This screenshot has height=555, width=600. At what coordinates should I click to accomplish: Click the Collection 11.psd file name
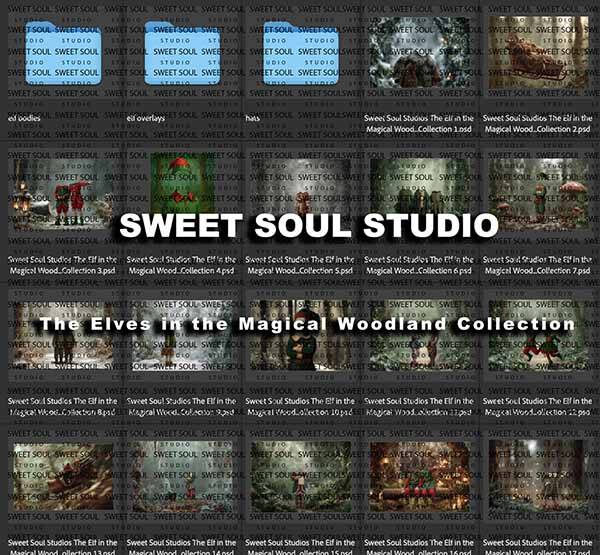point(419,406)
